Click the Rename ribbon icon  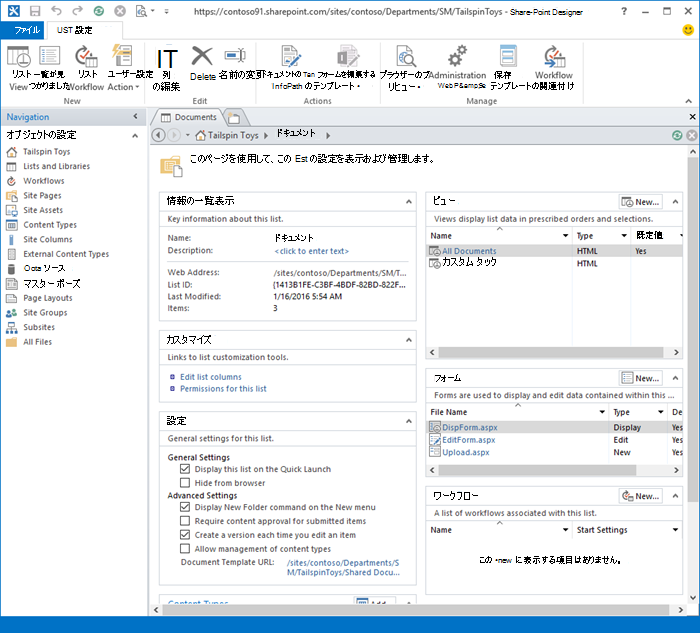(235, 55)
